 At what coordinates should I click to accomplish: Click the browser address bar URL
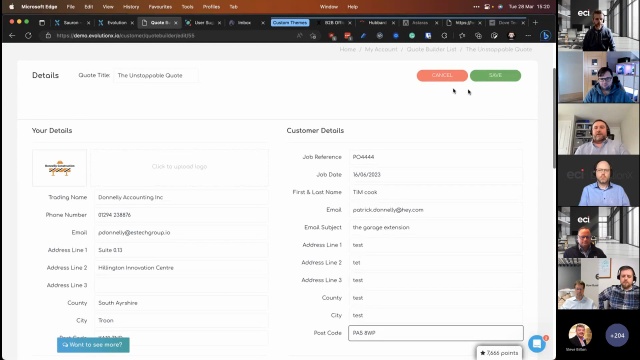click(126, 36)
